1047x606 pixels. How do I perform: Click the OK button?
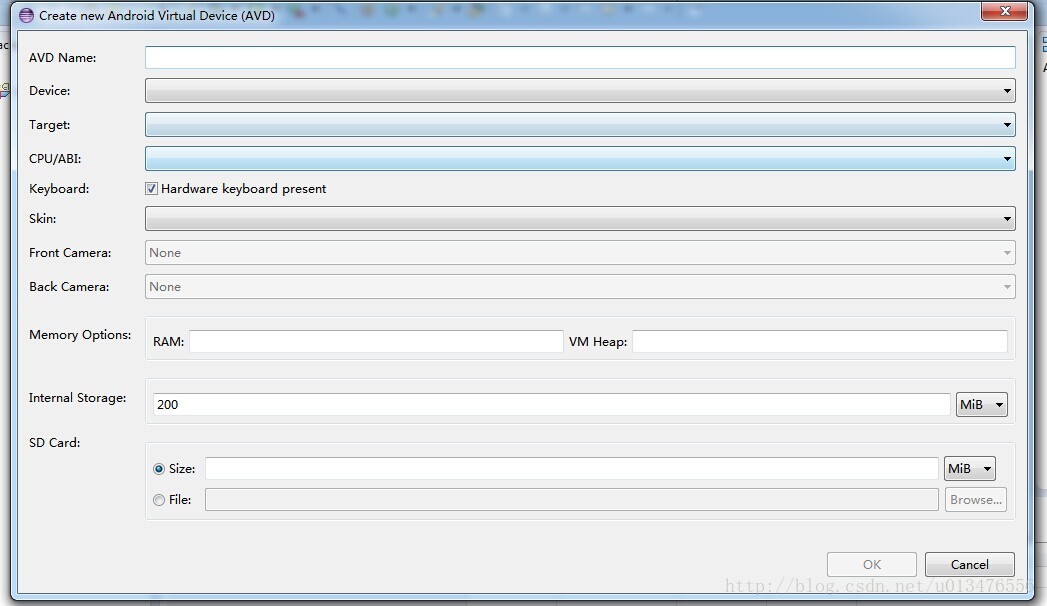(871, 565)
